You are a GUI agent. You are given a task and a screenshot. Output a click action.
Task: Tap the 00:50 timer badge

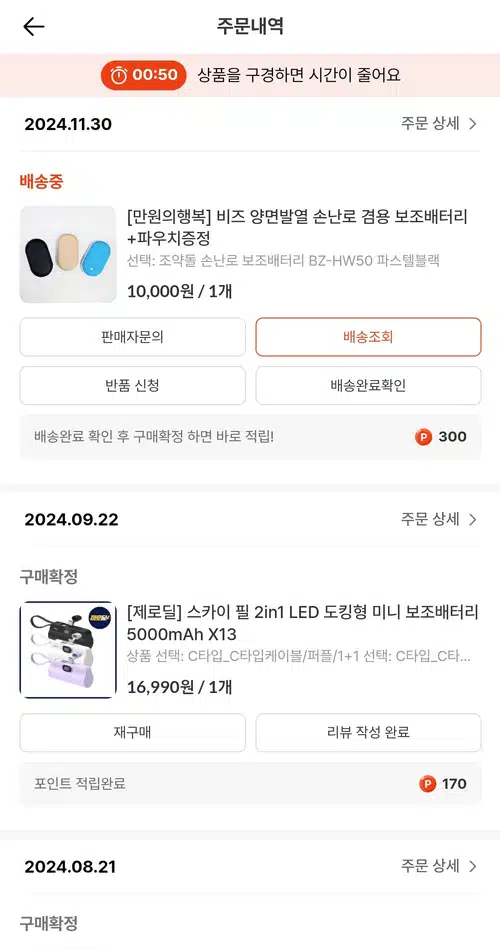(144, 75)
